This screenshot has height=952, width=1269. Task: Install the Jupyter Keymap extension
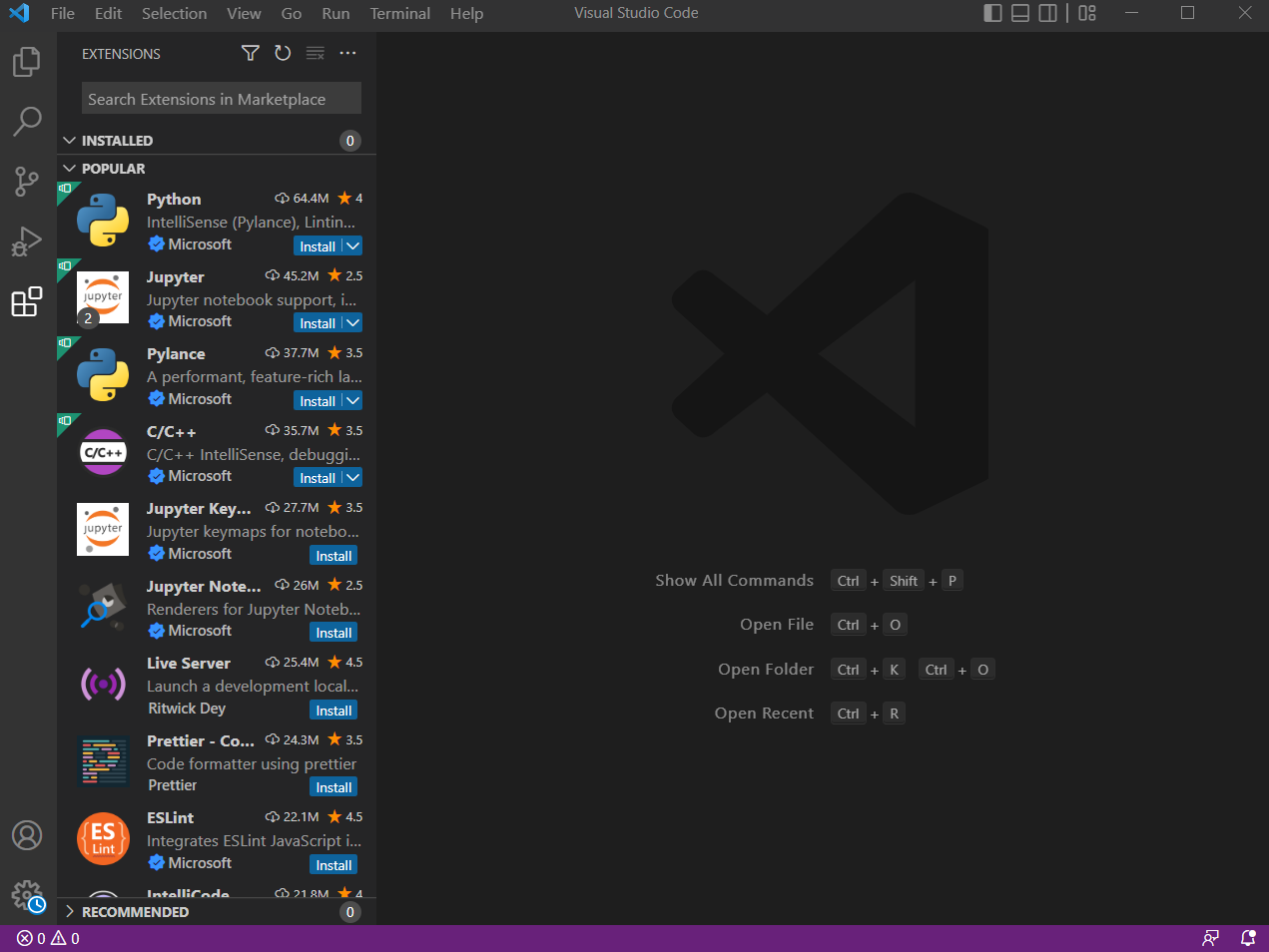333,556
